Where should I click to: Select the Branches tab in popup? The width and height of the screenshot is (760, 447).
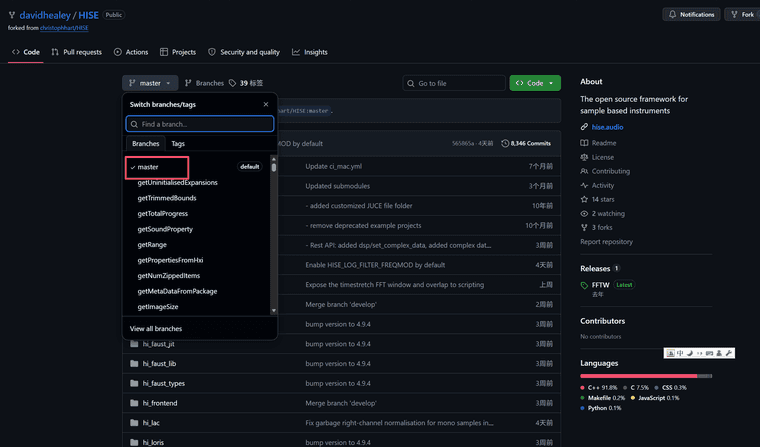pos(145,144)
